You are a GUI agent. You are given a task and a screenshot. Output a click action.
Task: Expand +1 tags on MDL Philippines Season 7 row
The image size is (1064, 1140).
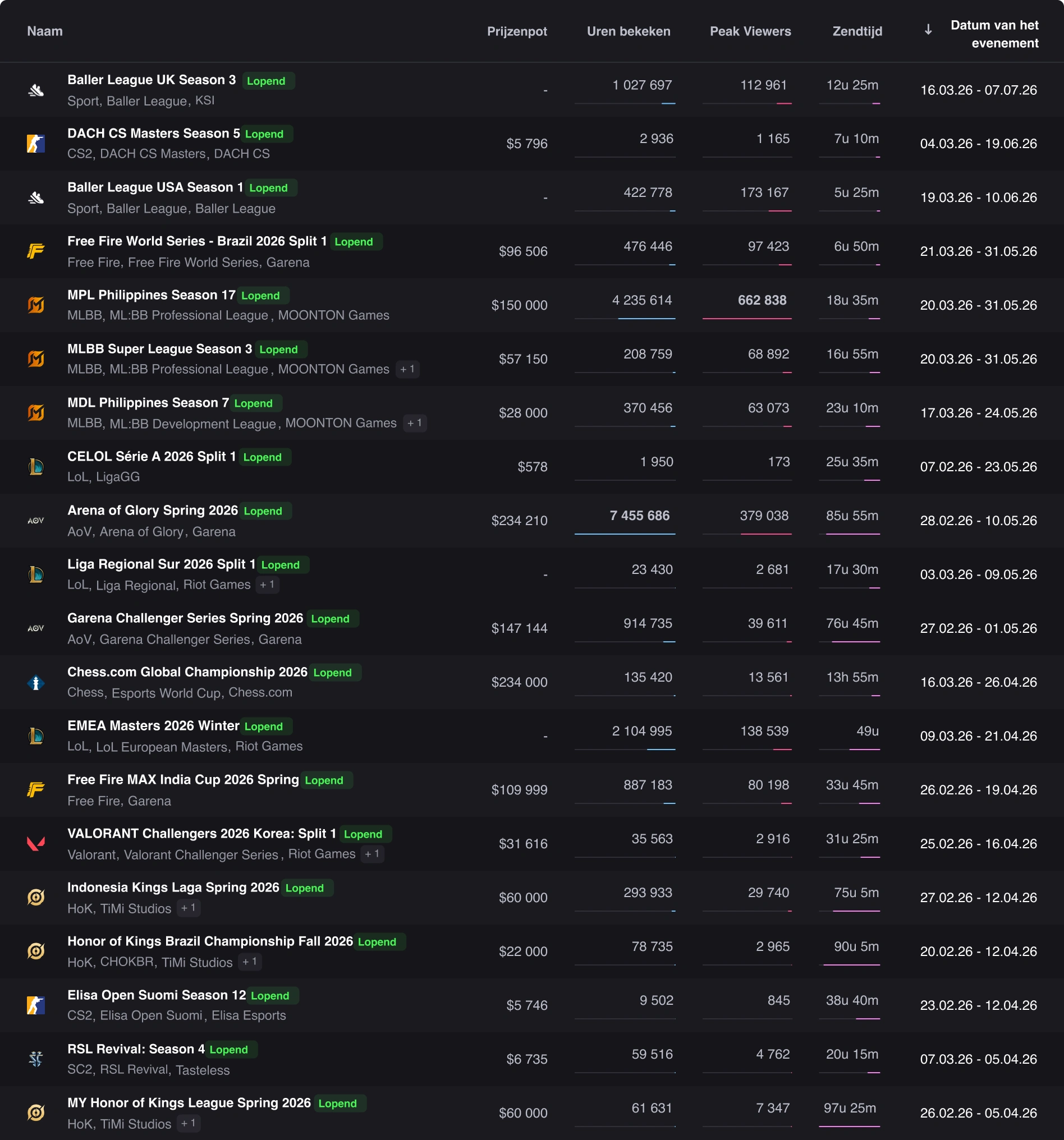pos(415,423)
